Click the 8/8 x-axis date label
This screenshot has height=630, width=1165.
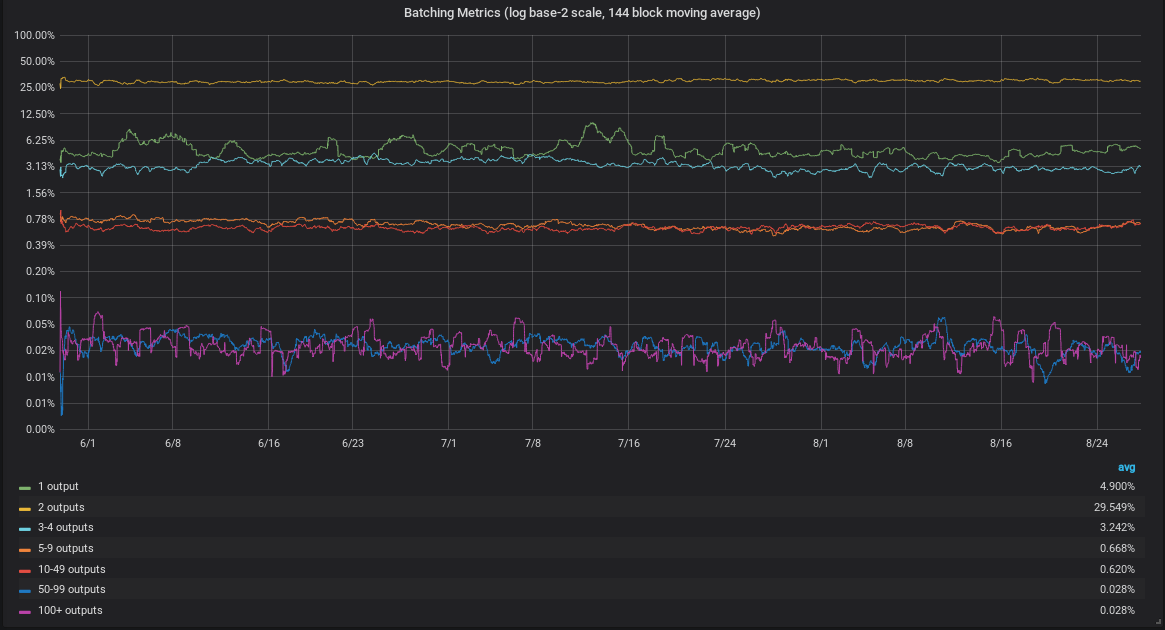[905, 443]
